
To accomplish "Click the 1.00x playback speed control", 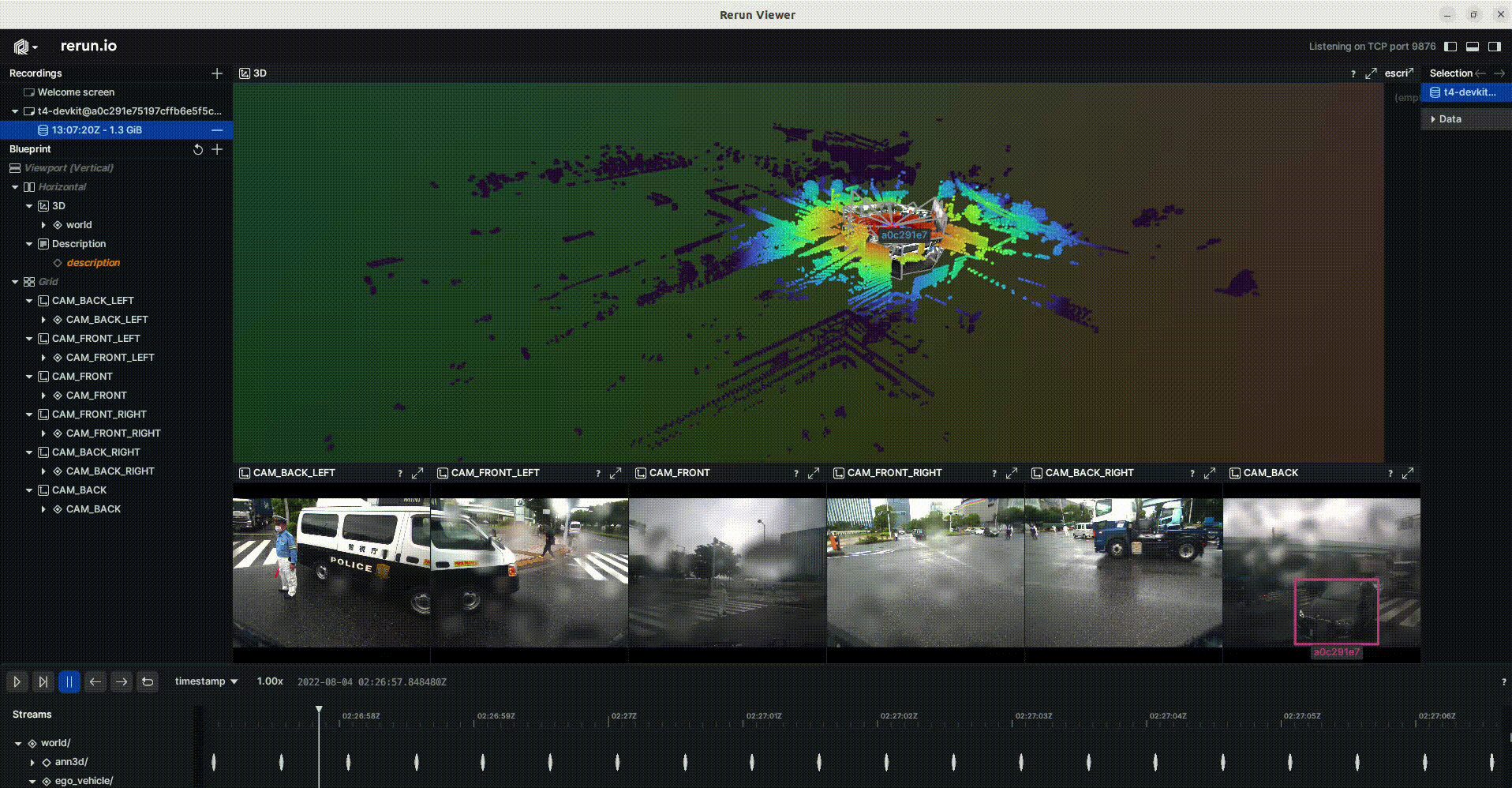I will [x=270, y=681].
